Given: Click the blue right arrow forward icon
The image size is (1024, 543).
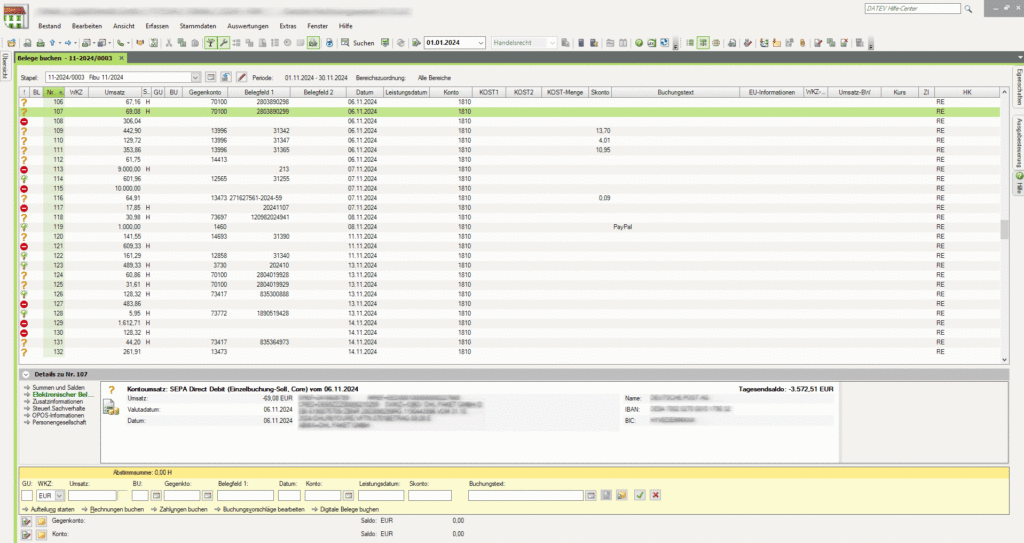Looking at the screenshot, I should pos(67,42).
